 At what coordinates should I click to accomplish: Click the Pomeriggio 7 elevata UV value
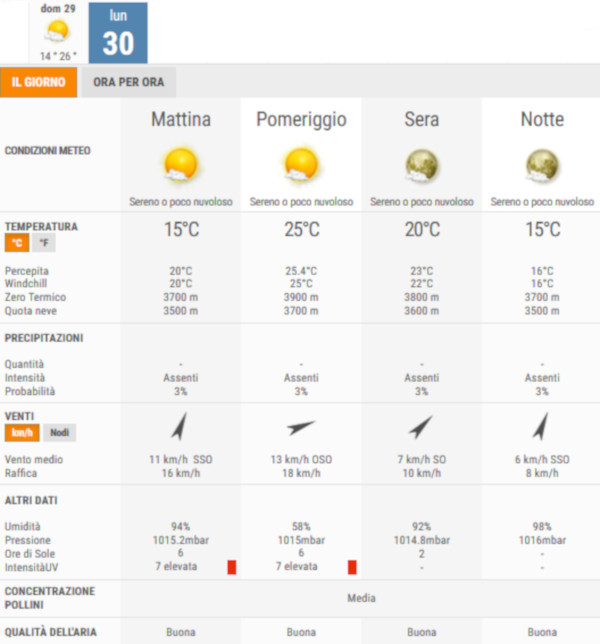pos(297,566)
